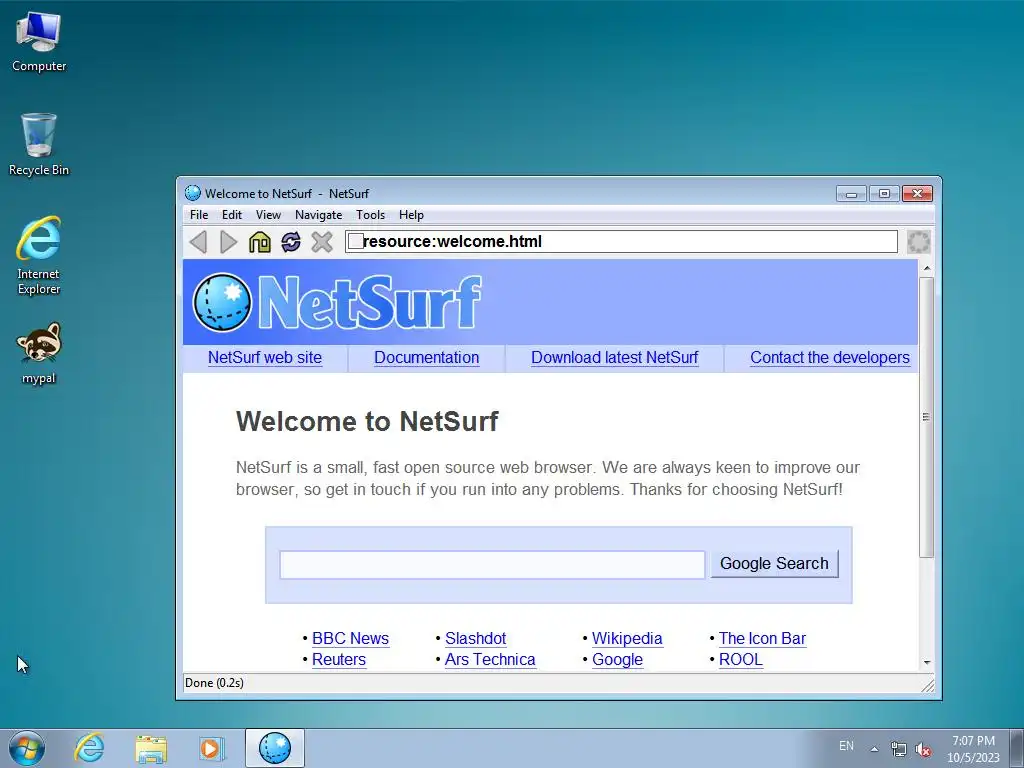This screenshot has height=768, width=1024.
Task: Click the NetSurf icon in the title bar
Action: [x=193, y=193]
